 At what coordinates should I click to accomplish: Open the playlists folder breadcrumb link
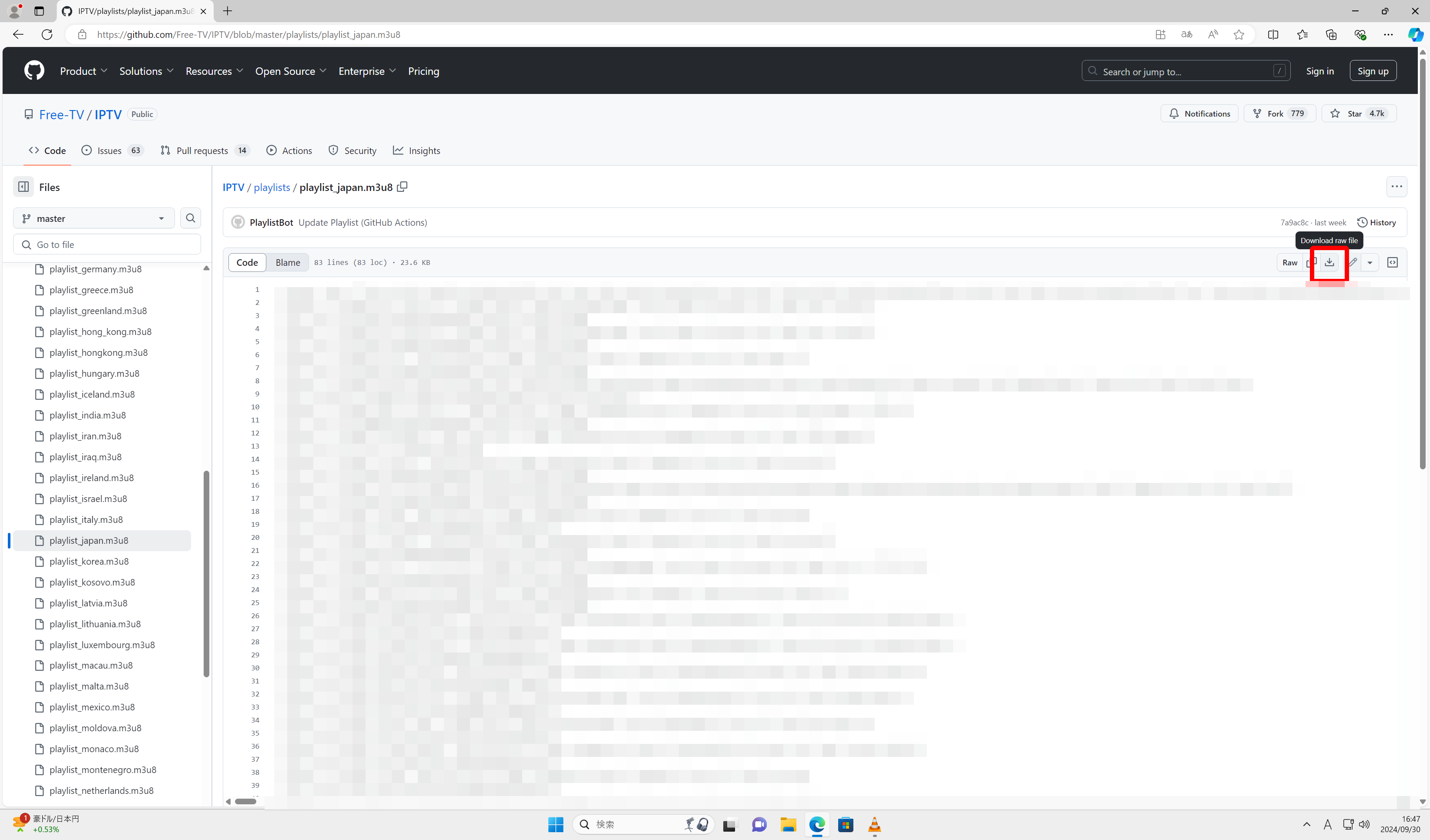tap(272, 187)
